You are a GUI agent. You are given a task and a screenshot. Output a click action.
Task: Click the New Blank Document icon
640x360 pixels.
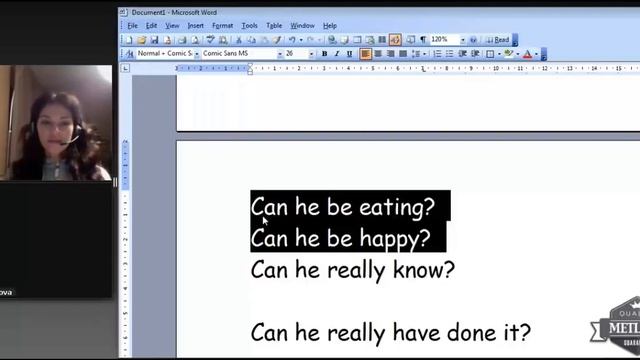point(129,40)
